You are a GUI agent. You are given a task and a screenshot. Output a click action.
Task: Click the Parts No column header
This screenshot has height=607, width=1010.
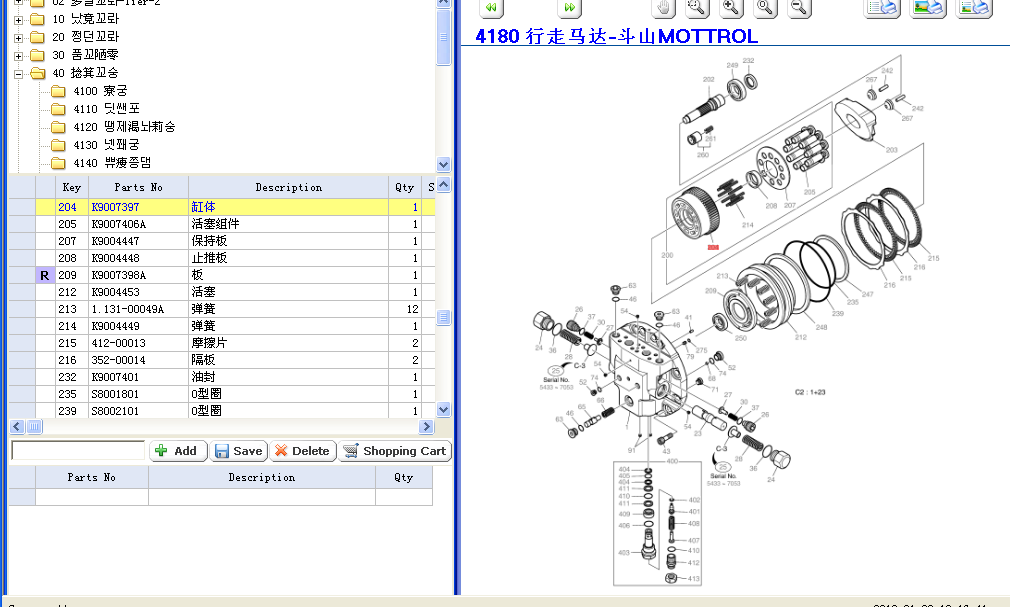pos(138,188)
